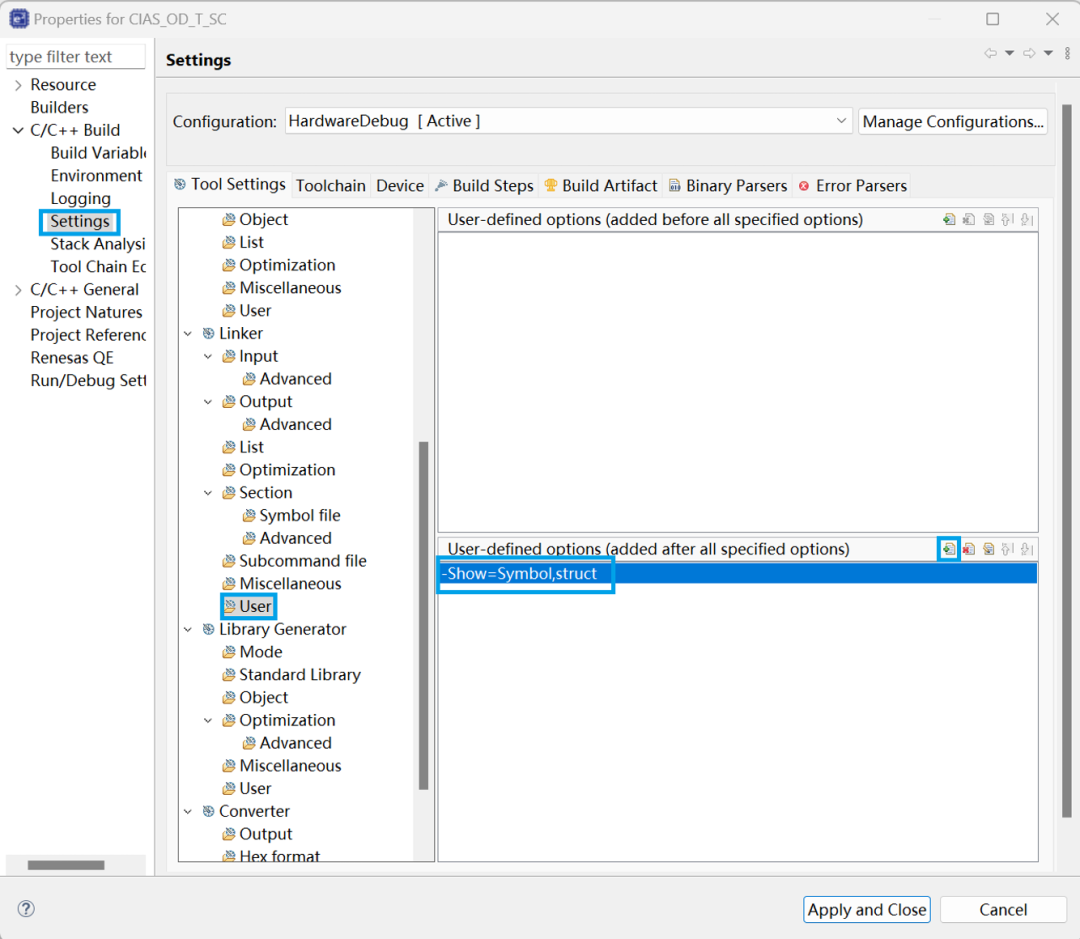Edit the selected after-all-options entry
The height and width of the screenshot is (939, 1080).
click(988, 549)
